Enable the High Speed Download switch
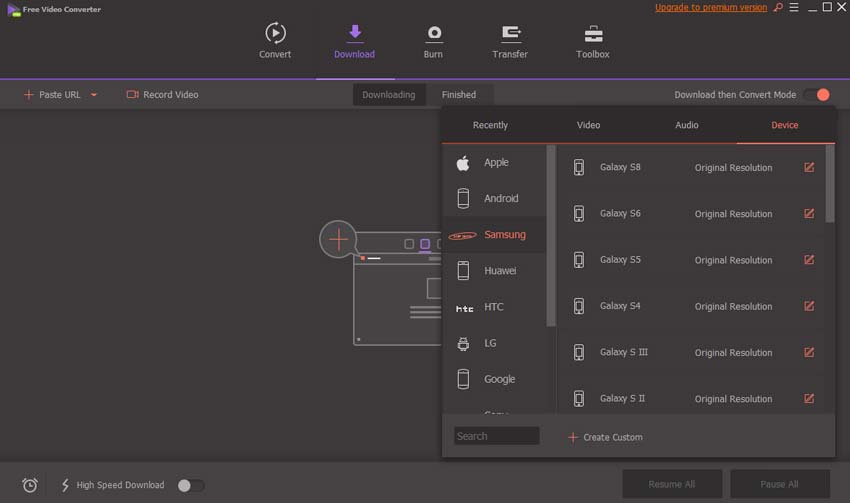Screen dimensions: 850x503 pos(191,485)
